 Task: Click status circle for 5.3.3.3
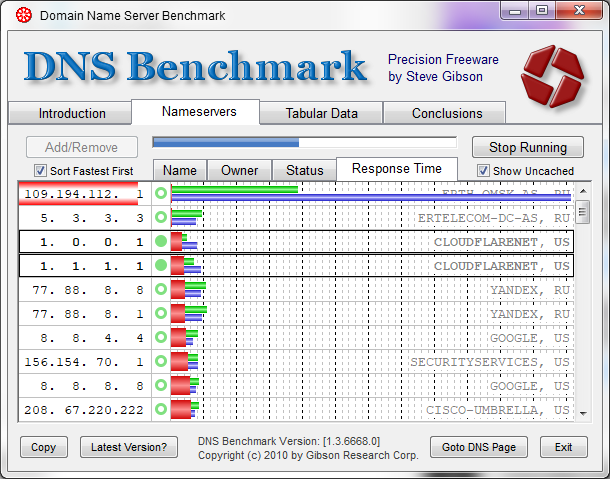click(x=161, y=217)
